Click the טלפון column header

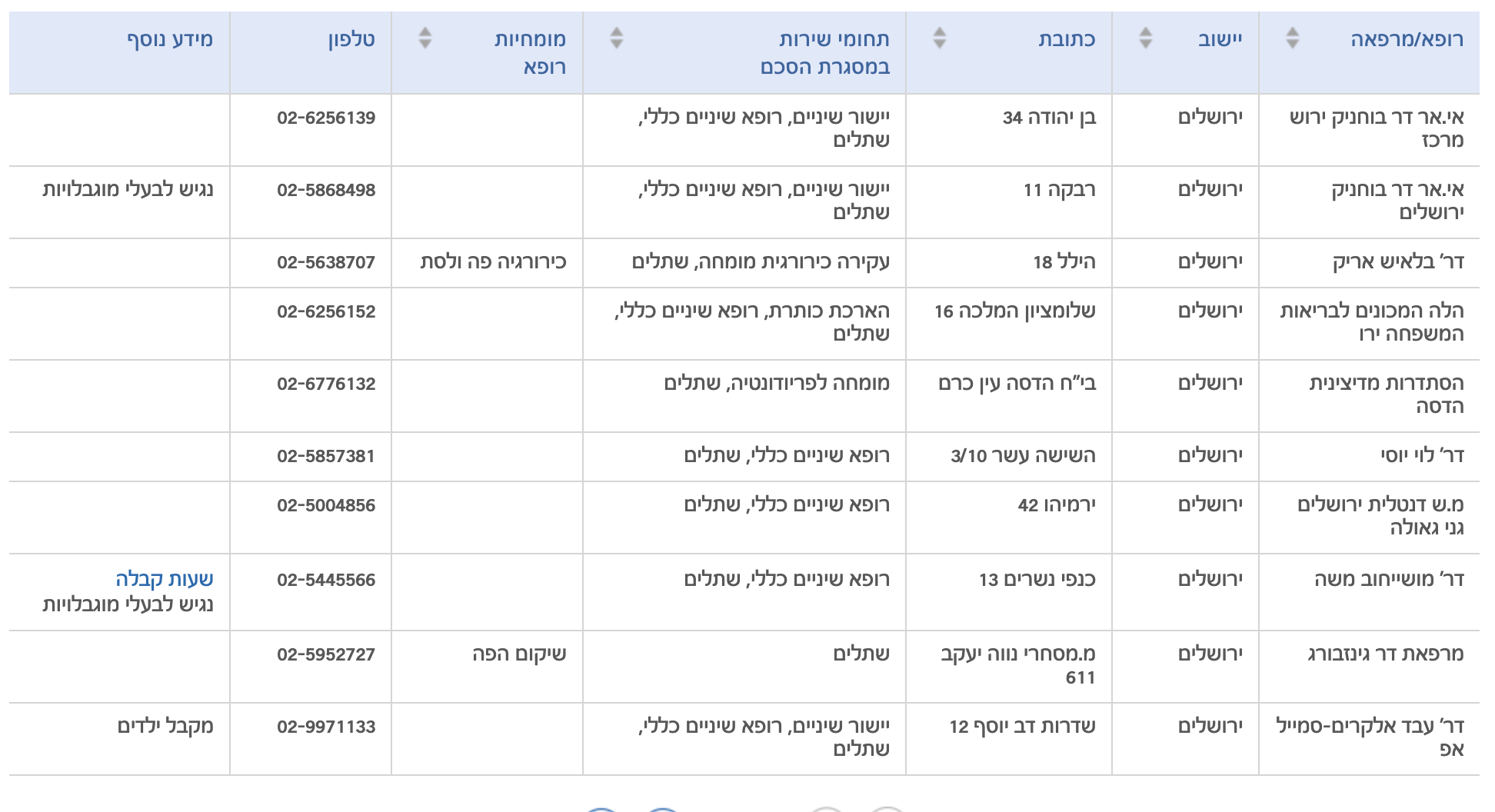click(351, 39)
